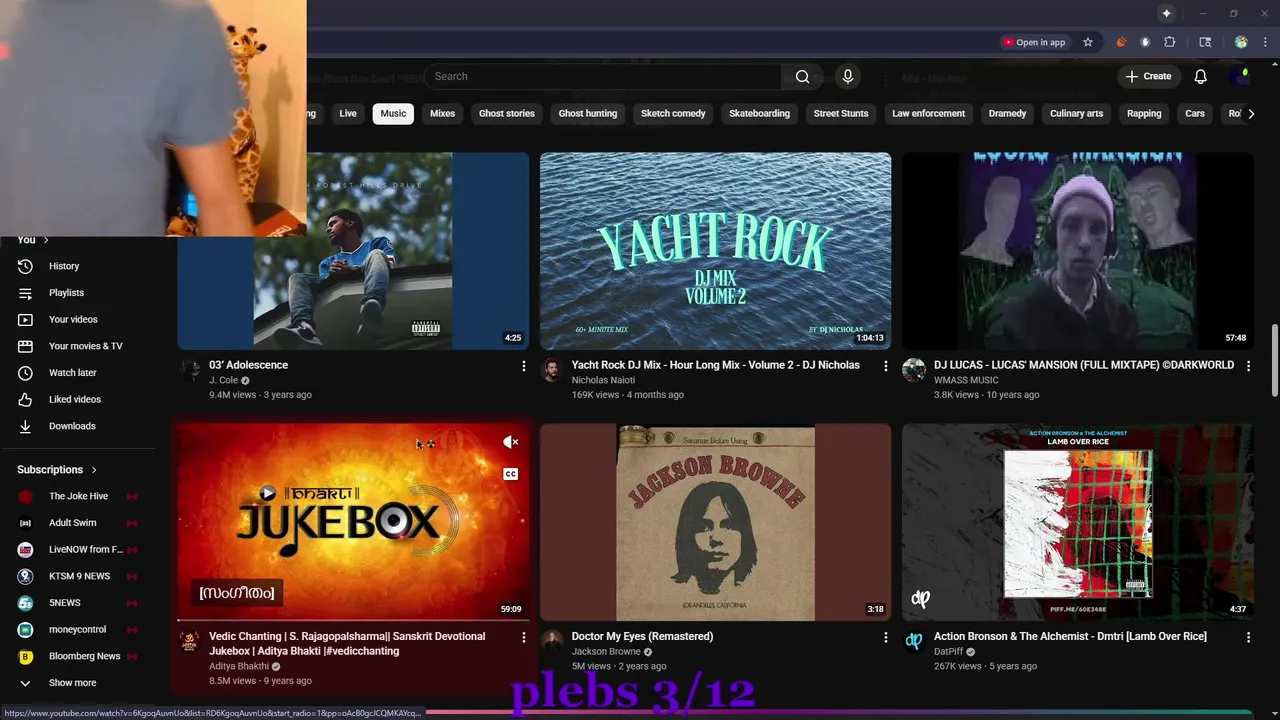Click the YouTube search input field
The height and width of the screenshot is (720, 1280).
click(603, 77)
